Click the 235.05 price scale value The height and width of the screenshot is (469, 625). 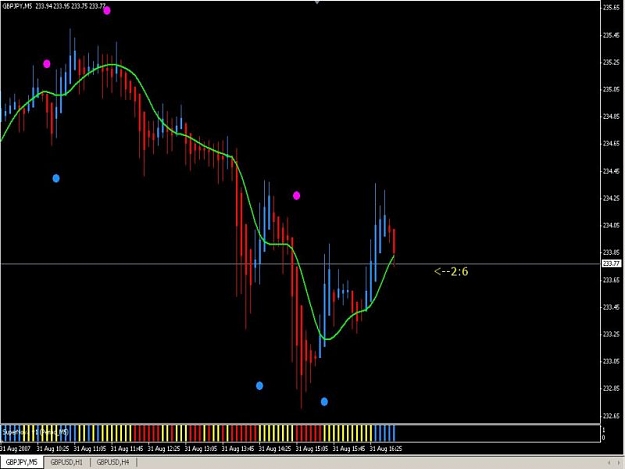click(611, 89)
